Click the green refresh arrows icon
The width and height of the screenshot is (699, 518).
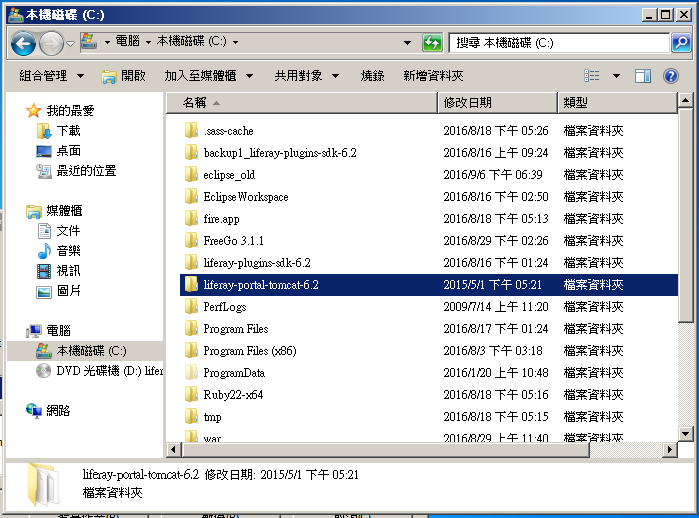pyautogui.click(x=432, y=43)
